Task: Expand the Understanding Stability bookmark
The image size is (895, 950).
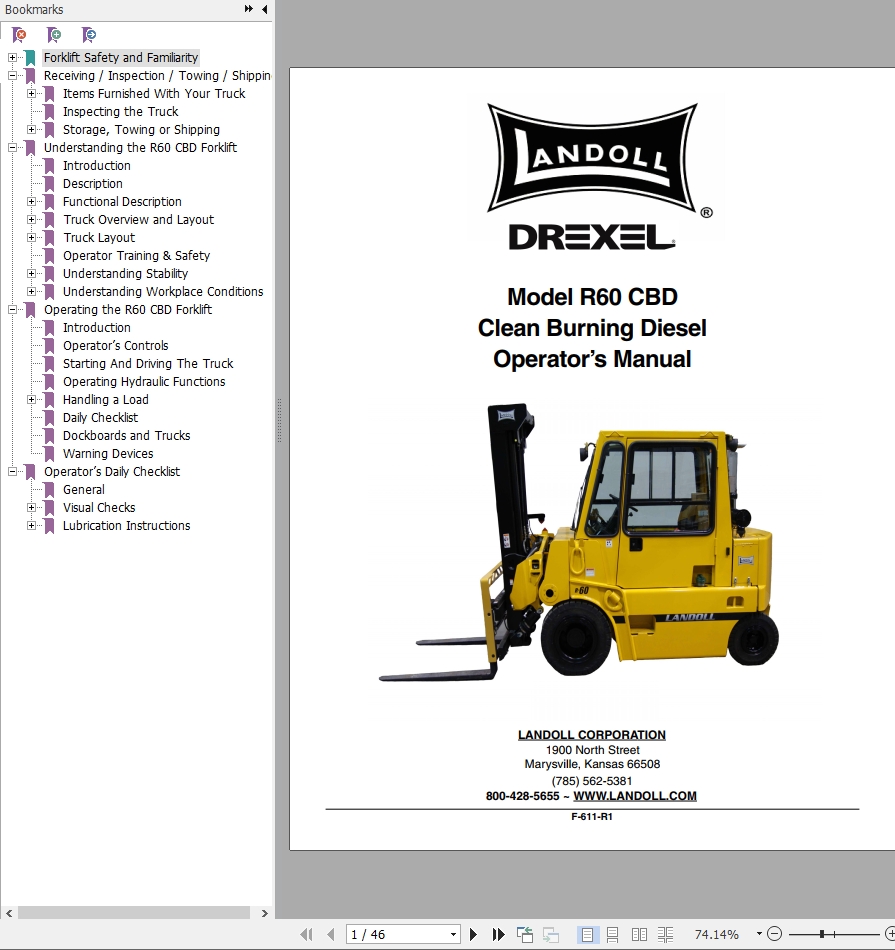Action: tap(32, 273)
